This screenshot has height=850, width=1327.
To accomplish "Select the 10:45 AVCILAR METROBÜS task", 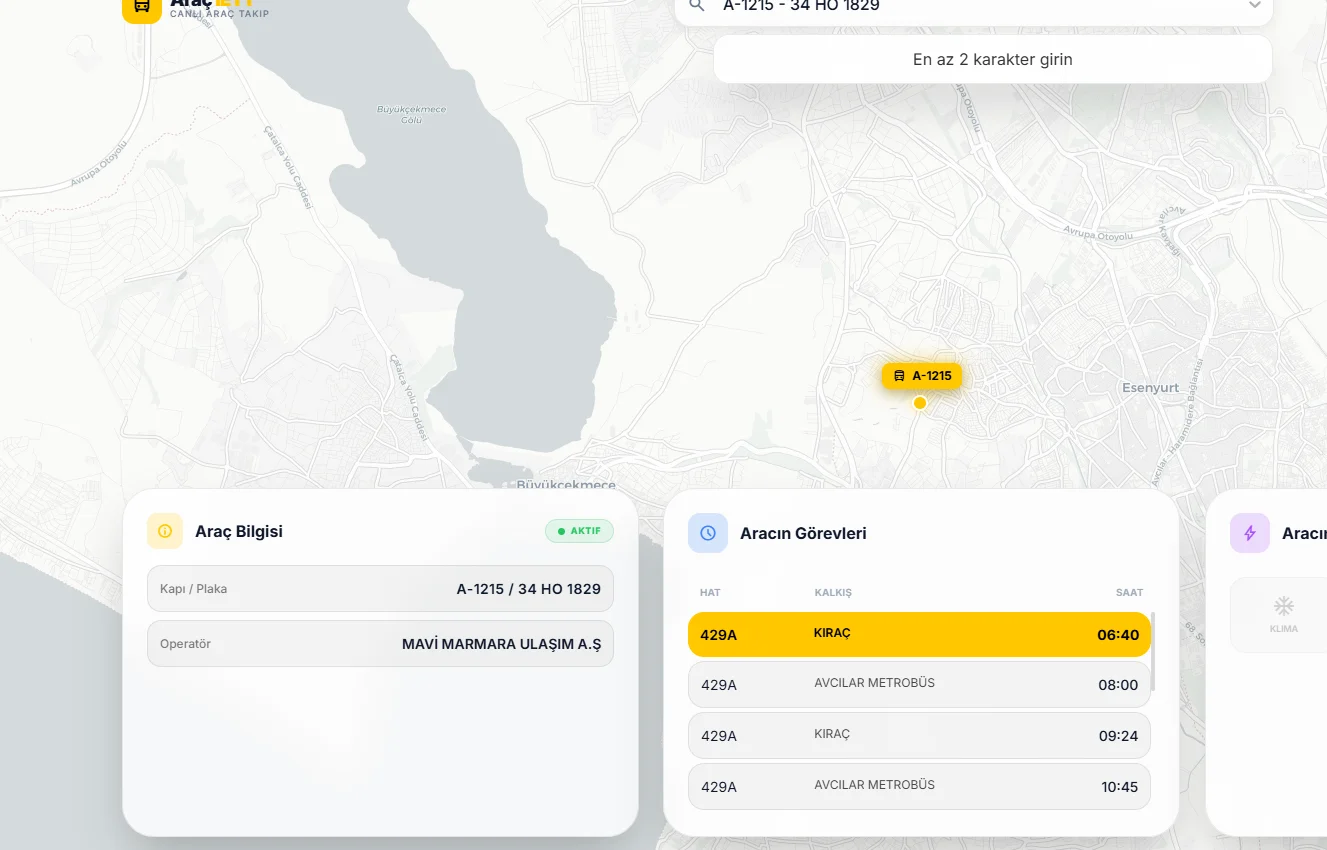I will pyautogui.click(x=918, y=787).
